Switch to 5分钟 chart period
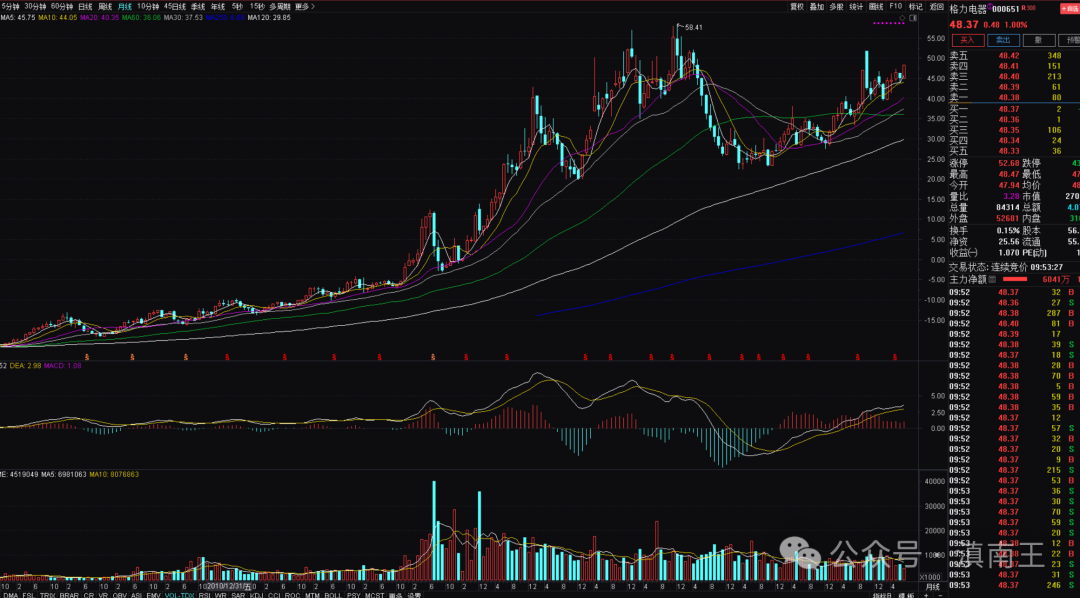1080x598 pixels. (10, 6)
